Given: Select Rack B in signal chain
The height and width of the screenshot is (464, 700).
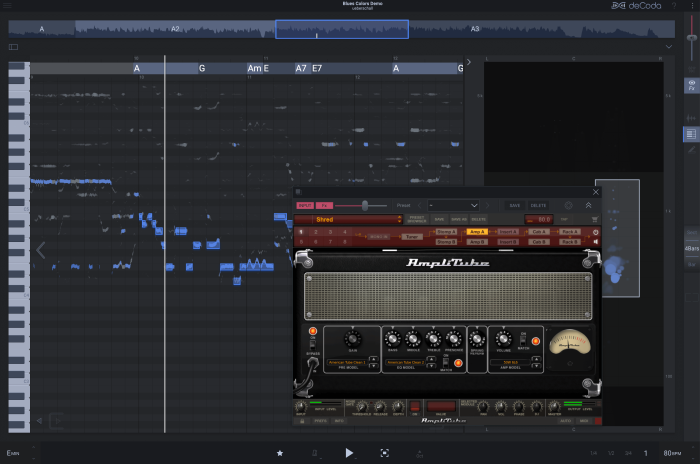Looking at the screenshot, I should click(570, 242).
